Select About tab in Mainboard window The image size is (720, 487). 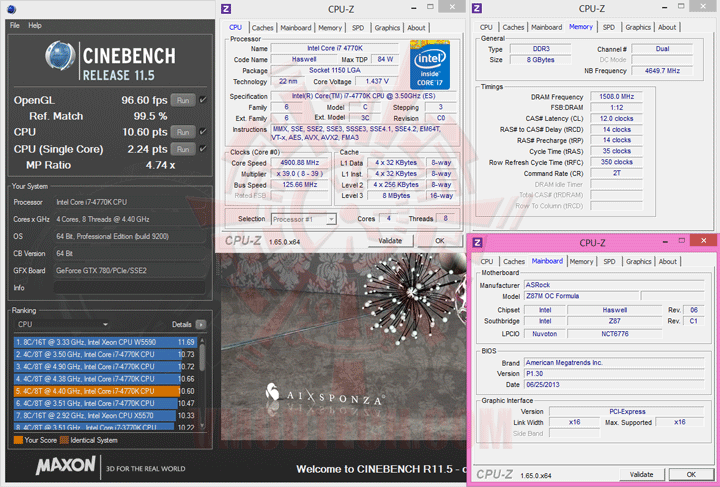pyautogui.click(x=667, y=261)
